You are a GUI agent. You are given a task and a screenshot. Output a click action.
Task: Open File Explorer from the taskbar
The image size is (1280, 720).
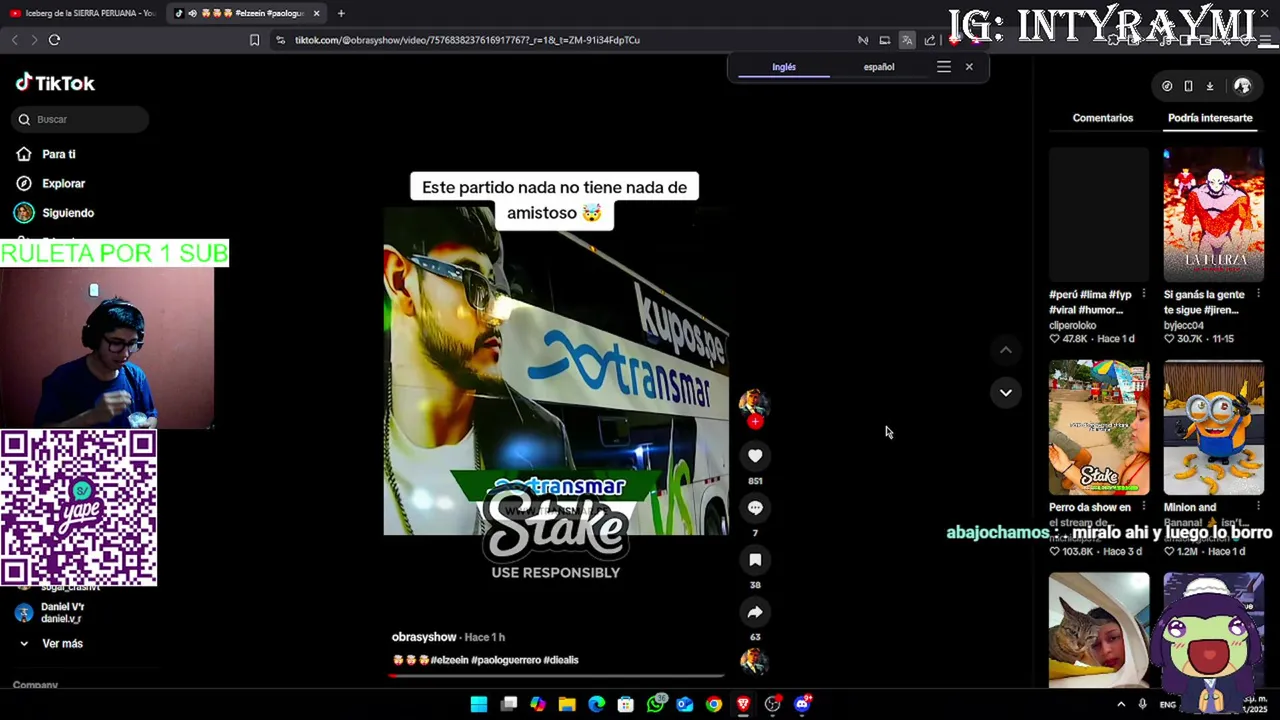click(567, 704)
